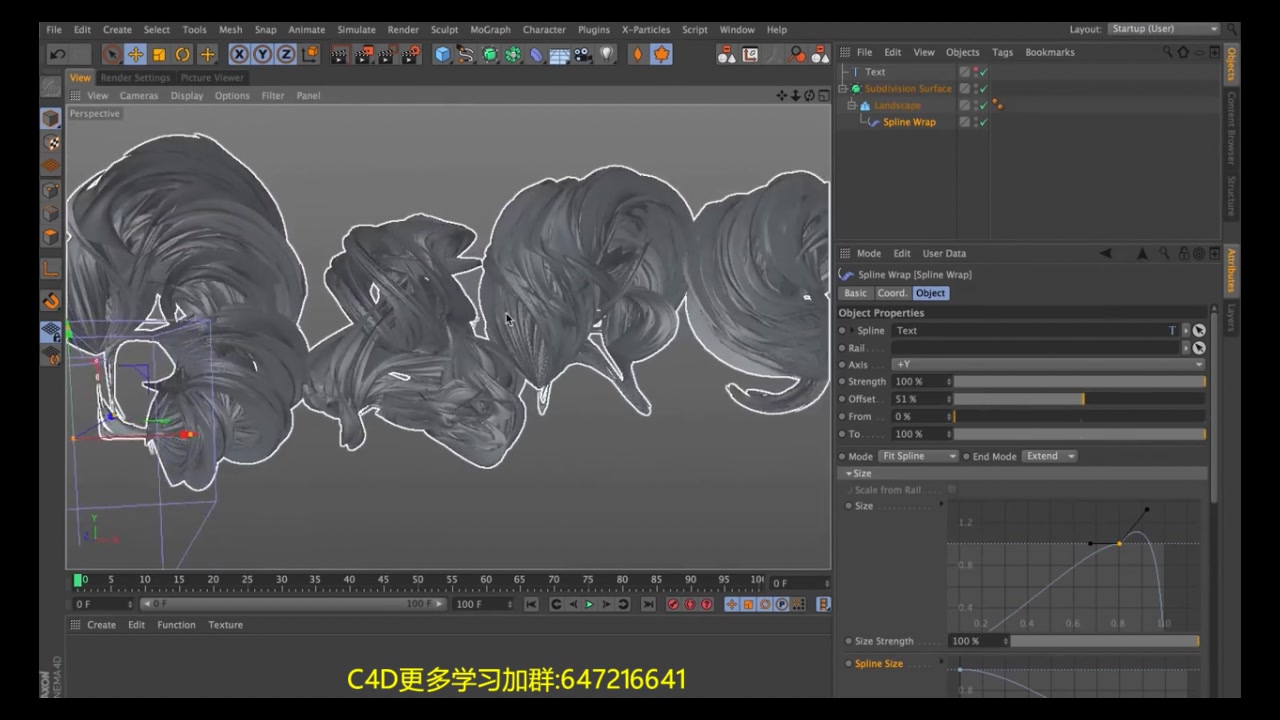This screenshot has height=720, width=1280.
Task: Click the Undo arrow icon
Action: point(57,55)
